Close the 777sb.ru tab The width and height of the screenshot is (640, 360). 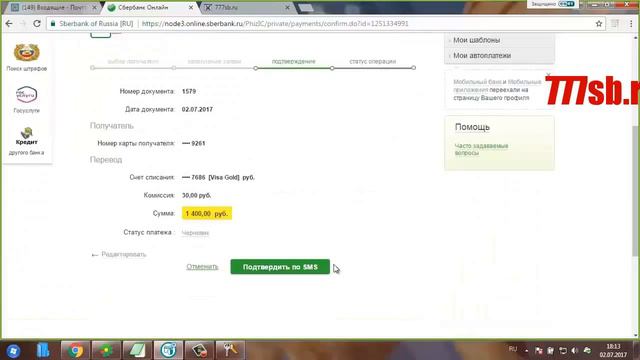tap(287, 8)
